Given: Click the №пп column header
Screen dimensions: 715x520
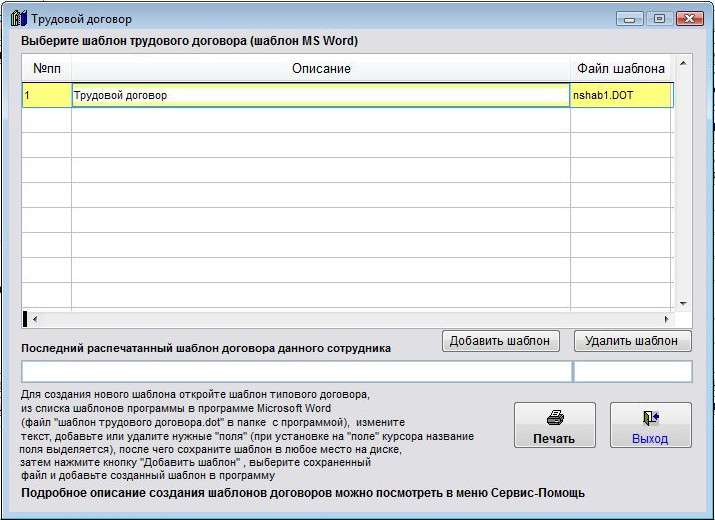Looking at the screenshot, I should coord(47,68).
